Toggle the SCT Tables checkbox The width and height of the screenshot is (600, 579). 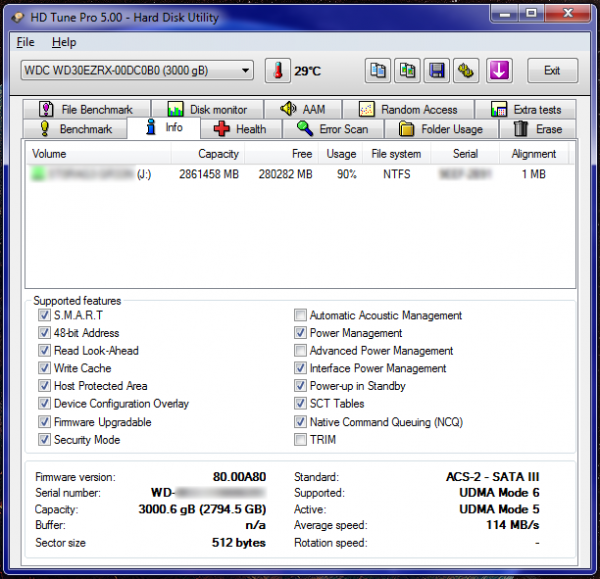300,403
